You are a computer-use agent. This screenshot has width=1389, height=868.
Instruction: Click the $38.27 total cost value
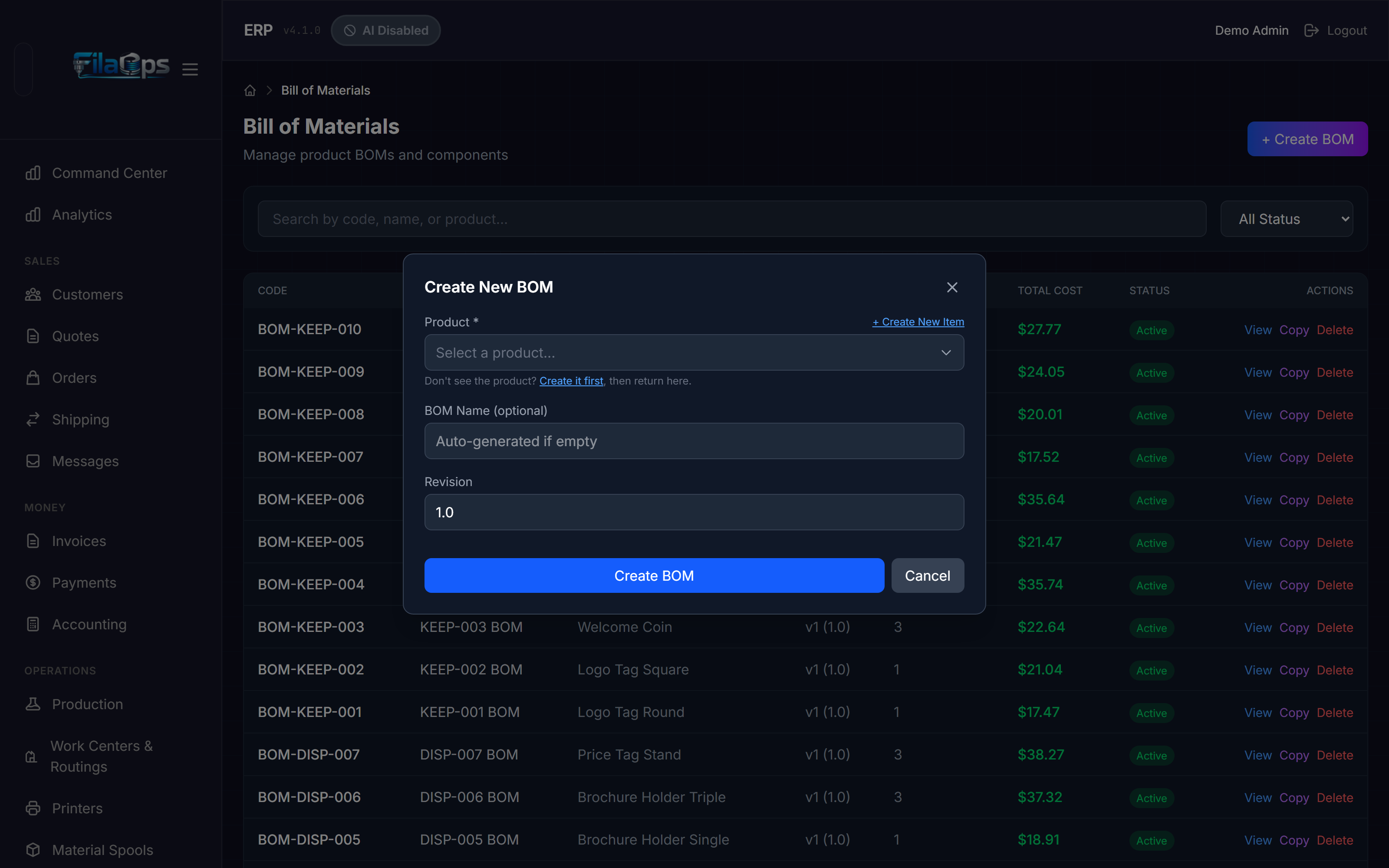tap(1040, 754)
